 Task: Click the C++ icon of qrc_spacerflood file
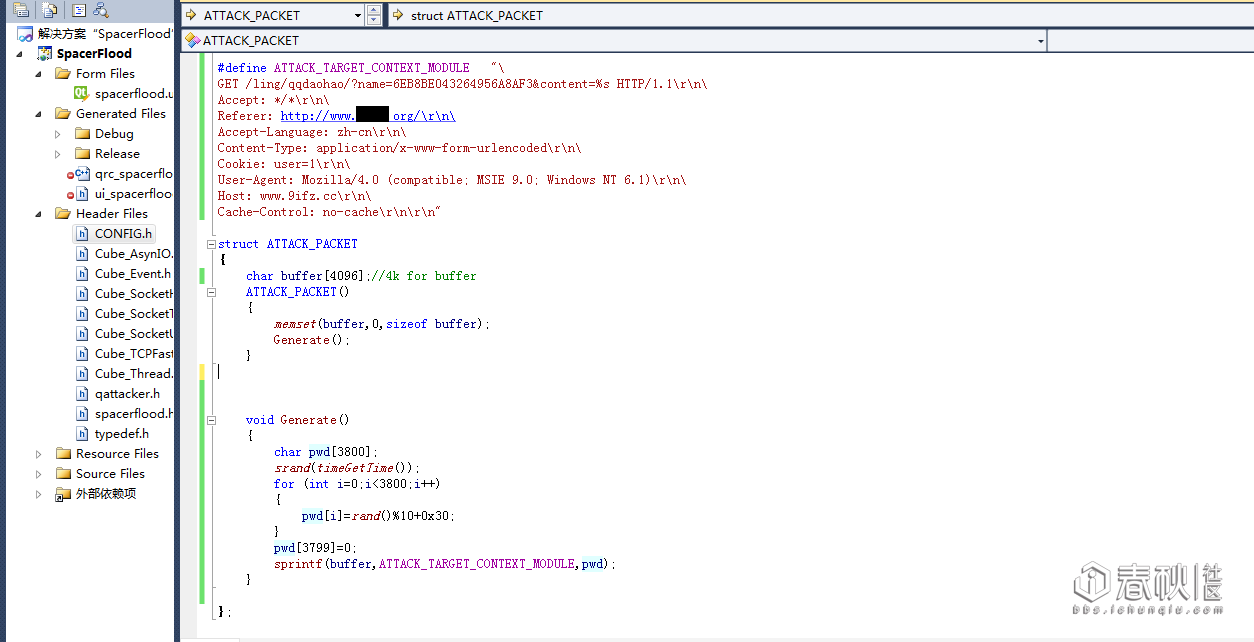(x=83, y=173)
